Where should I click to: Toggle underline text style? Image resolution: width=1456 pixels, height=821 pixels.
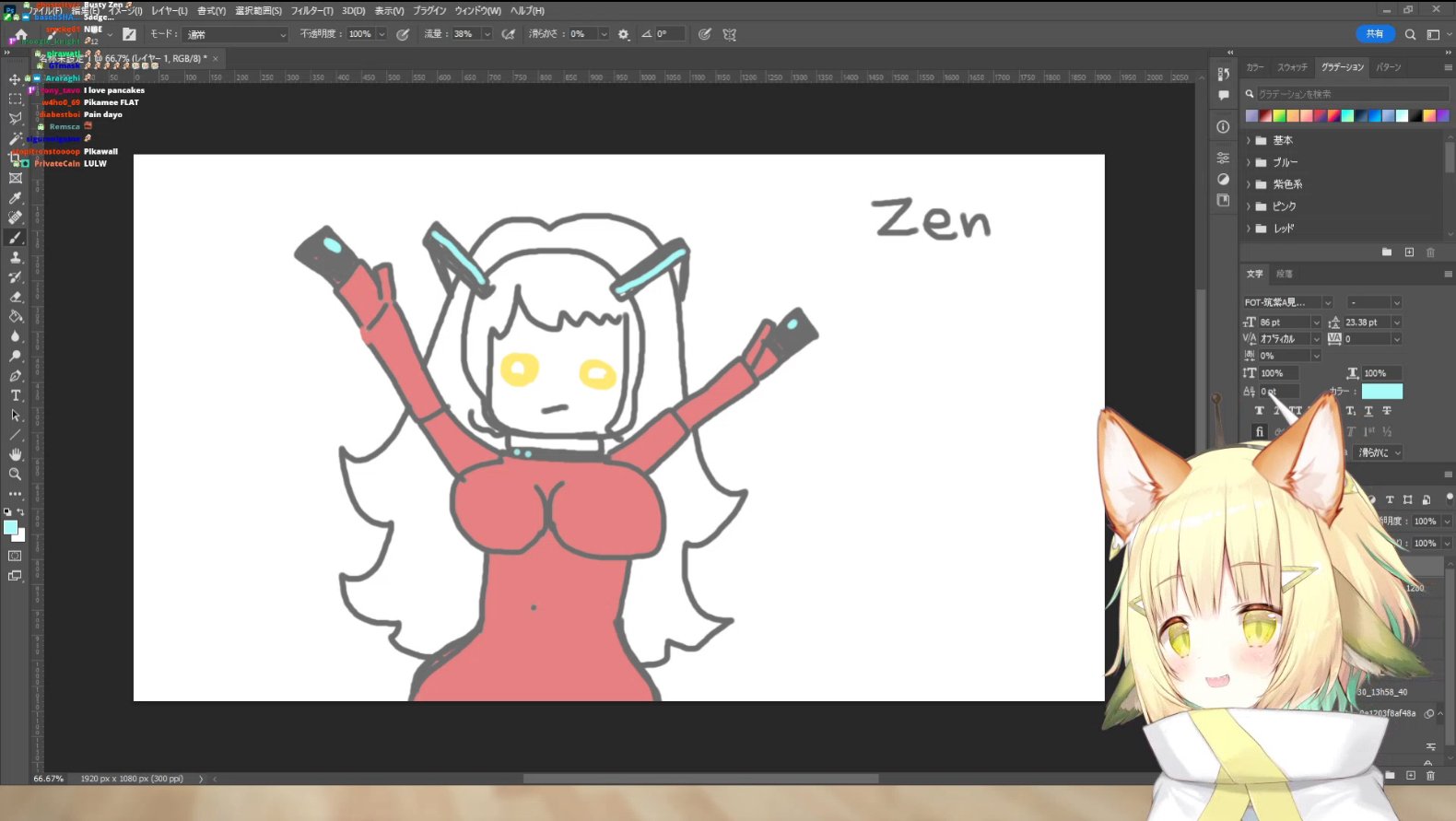pos(1368,411)
